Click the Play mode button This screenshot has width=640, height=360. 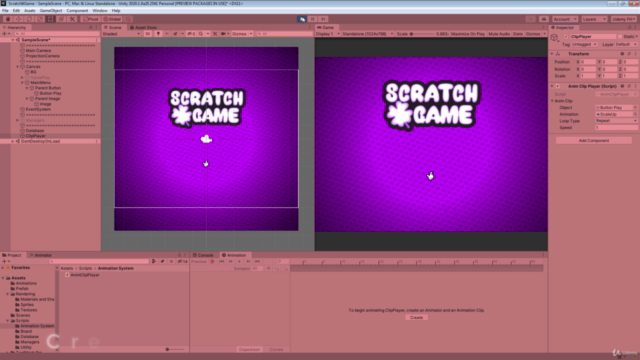(302, 19)
